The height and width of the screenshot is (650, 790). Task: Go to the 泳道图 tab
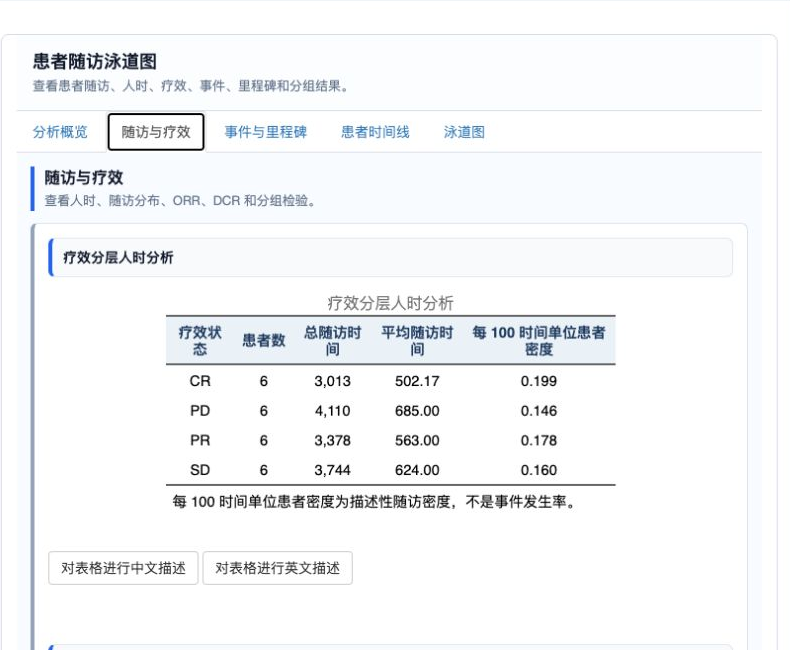click(464, 132)
